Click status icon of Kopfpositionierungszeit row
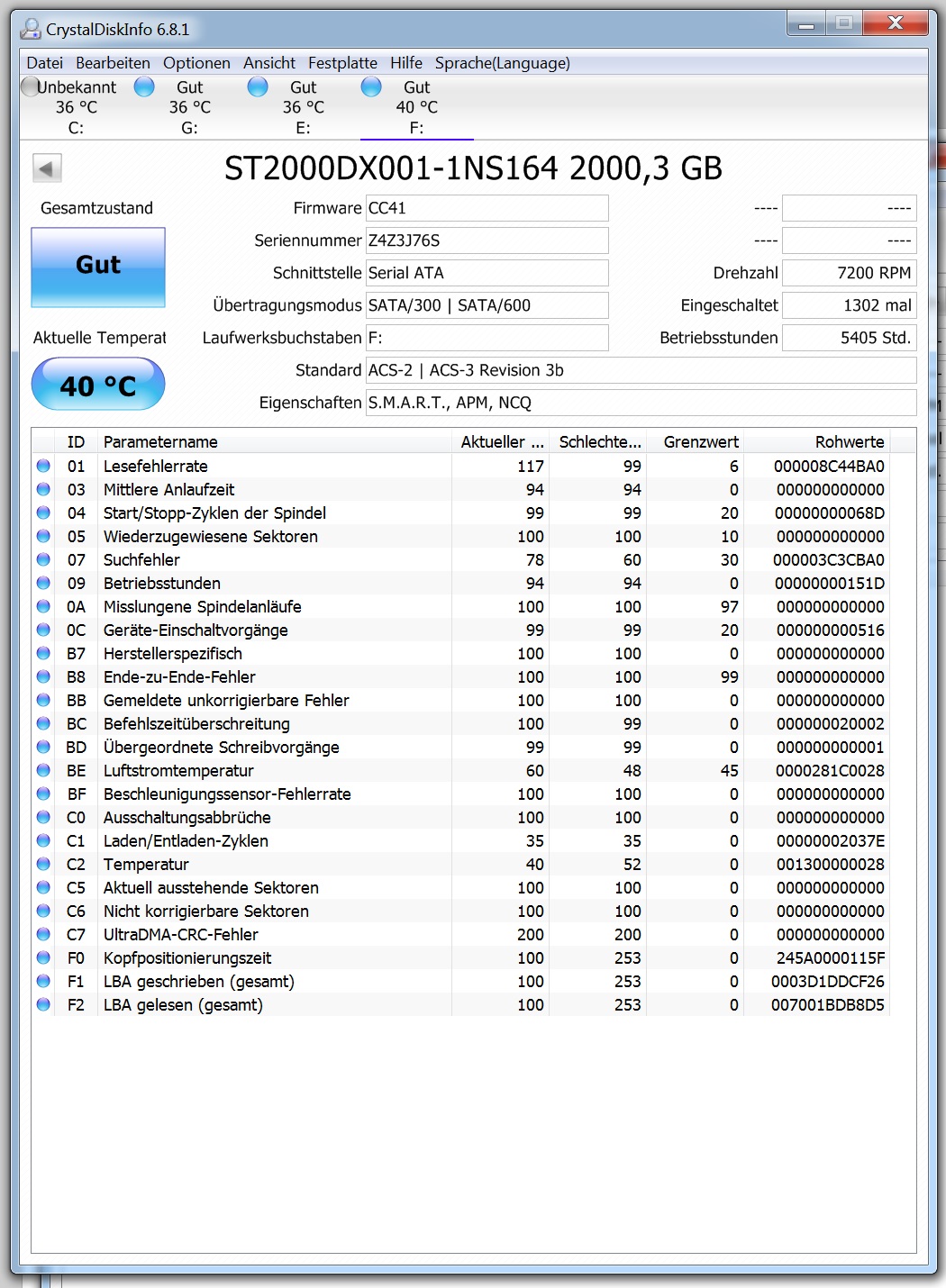The height and width of the screenshot is (1288, 946). point(43,957)
